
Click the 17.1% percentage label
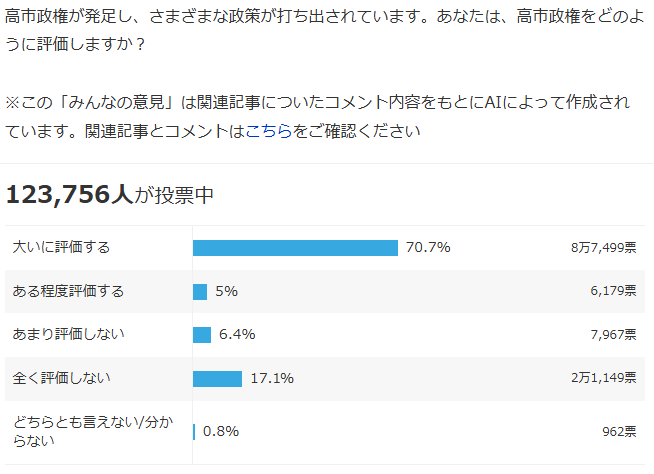(272, 378)
